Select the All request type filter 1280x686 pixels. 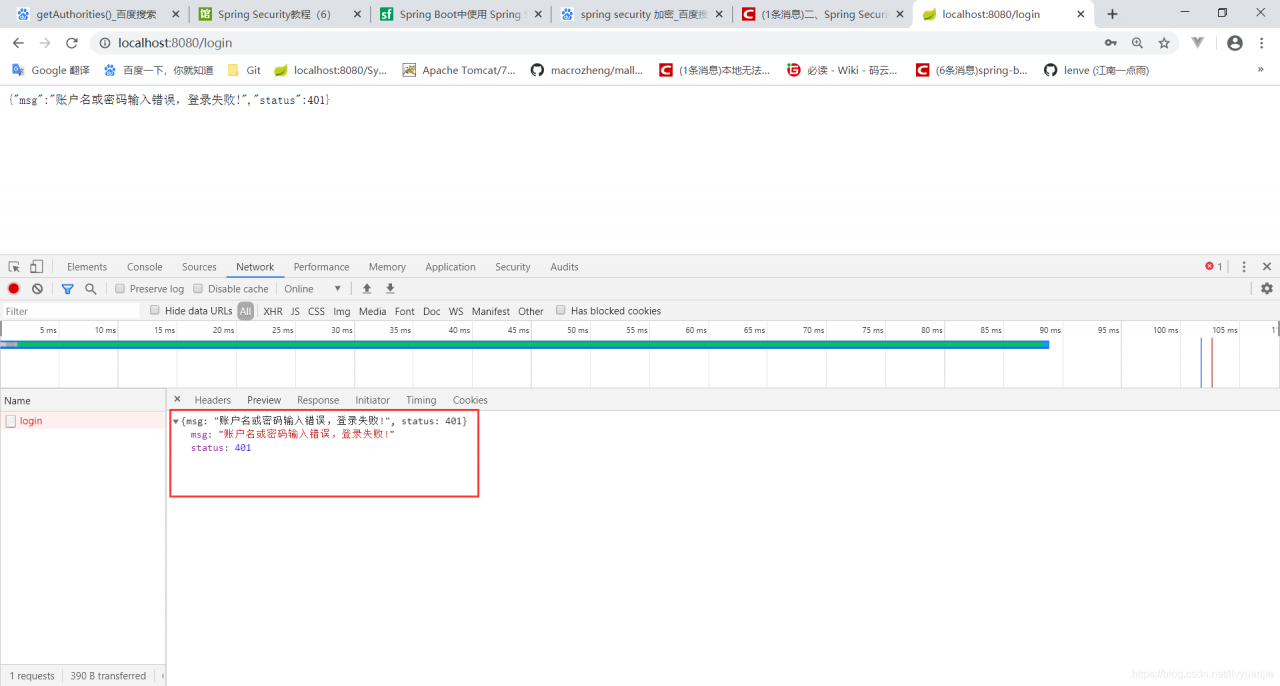pyautogui.click(x=245, y=311)
